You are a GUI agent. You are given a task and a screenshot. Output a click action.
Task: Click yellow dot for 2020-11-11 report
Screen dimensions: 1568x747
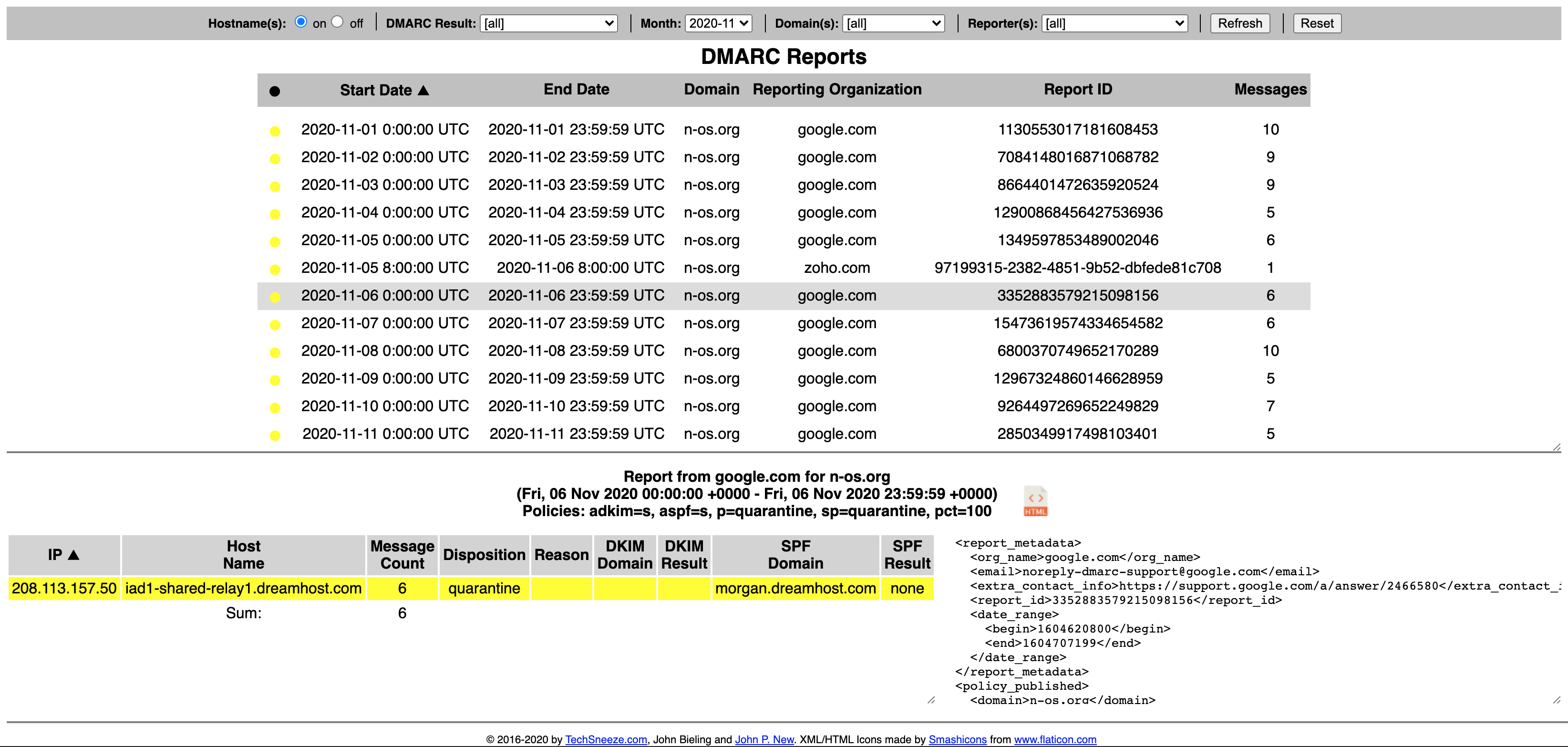pyautogui.click(x=275, y=436)
